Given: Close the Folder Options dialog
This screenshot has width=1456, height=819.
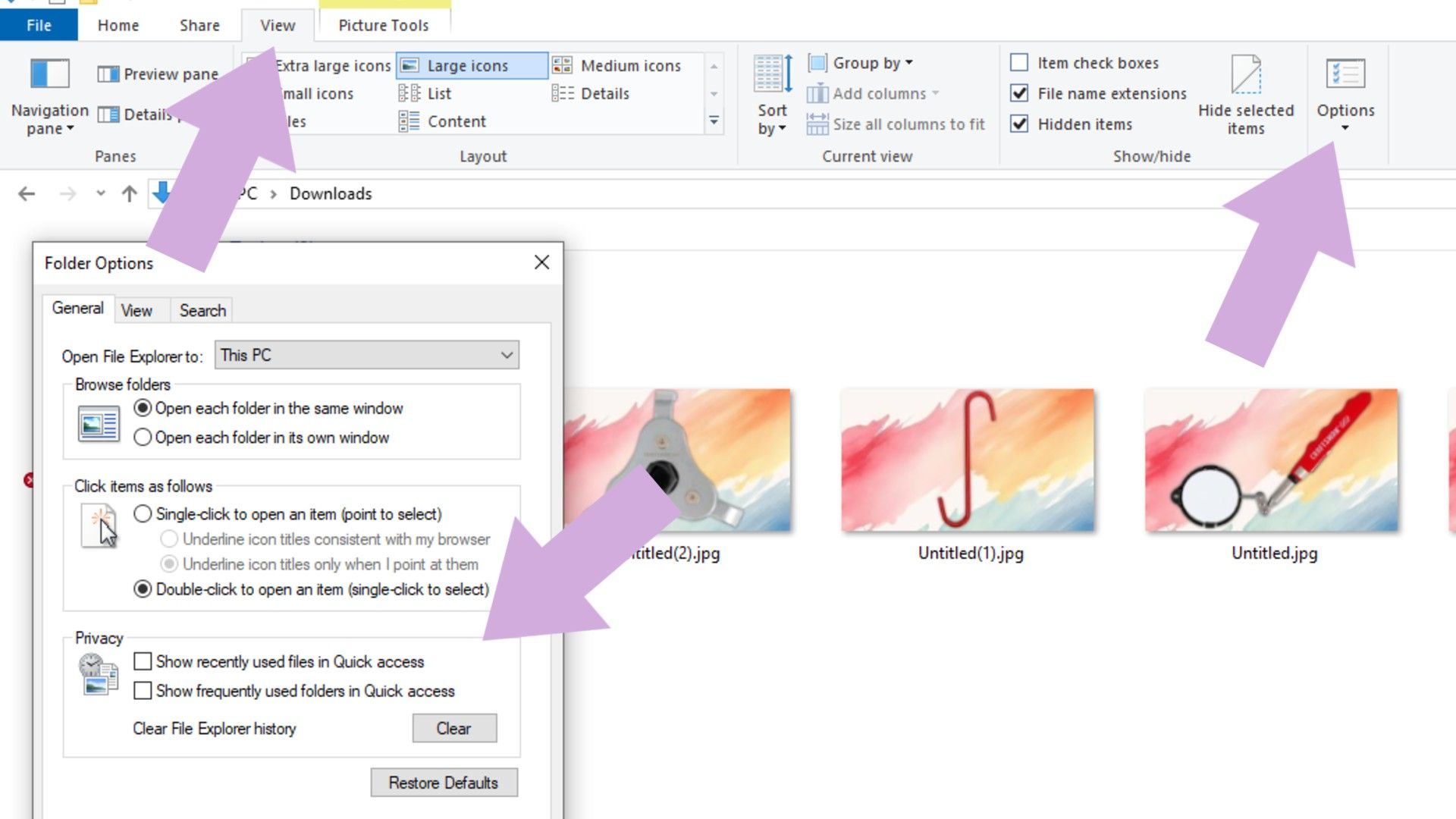Looking at the screenshot, I should (541, 262).
